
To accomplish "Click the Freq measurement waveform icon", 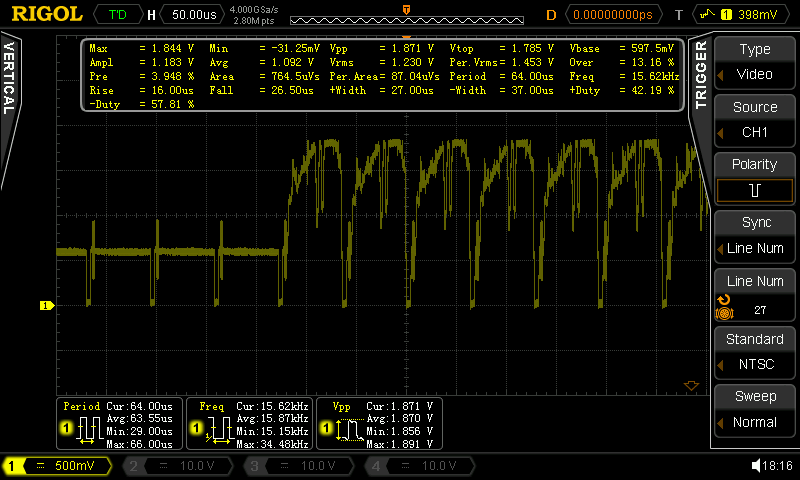I will (x=220, y=430).
